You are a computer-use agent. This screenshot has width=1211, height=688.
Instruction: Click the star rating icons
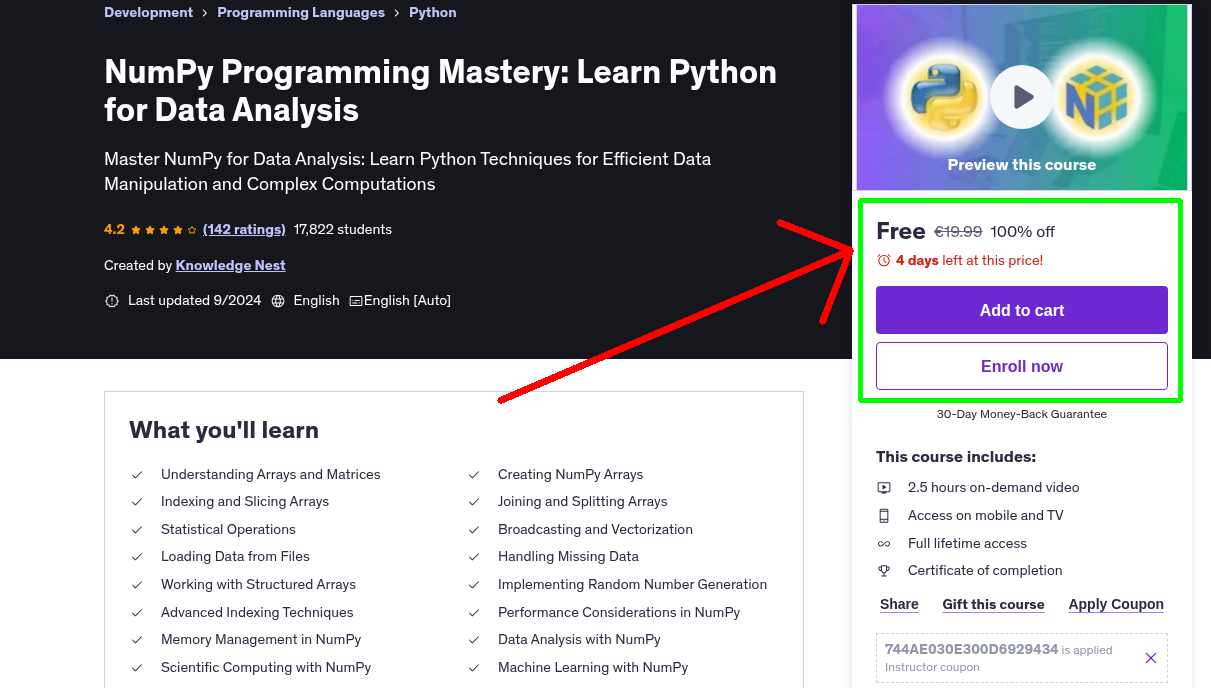pos(165,230)
